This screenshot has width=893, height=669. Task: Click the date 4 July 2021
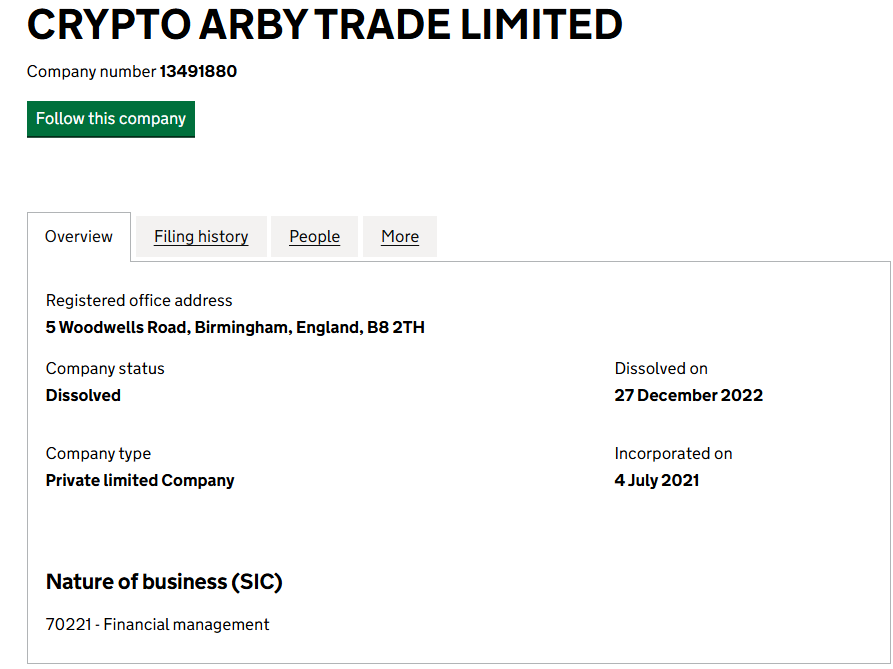click(657, 481)
